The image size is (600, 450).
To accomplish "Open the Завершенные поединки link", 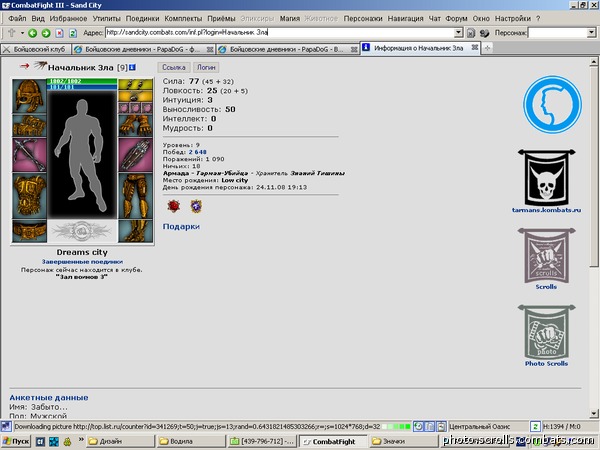I will (82, 262).
